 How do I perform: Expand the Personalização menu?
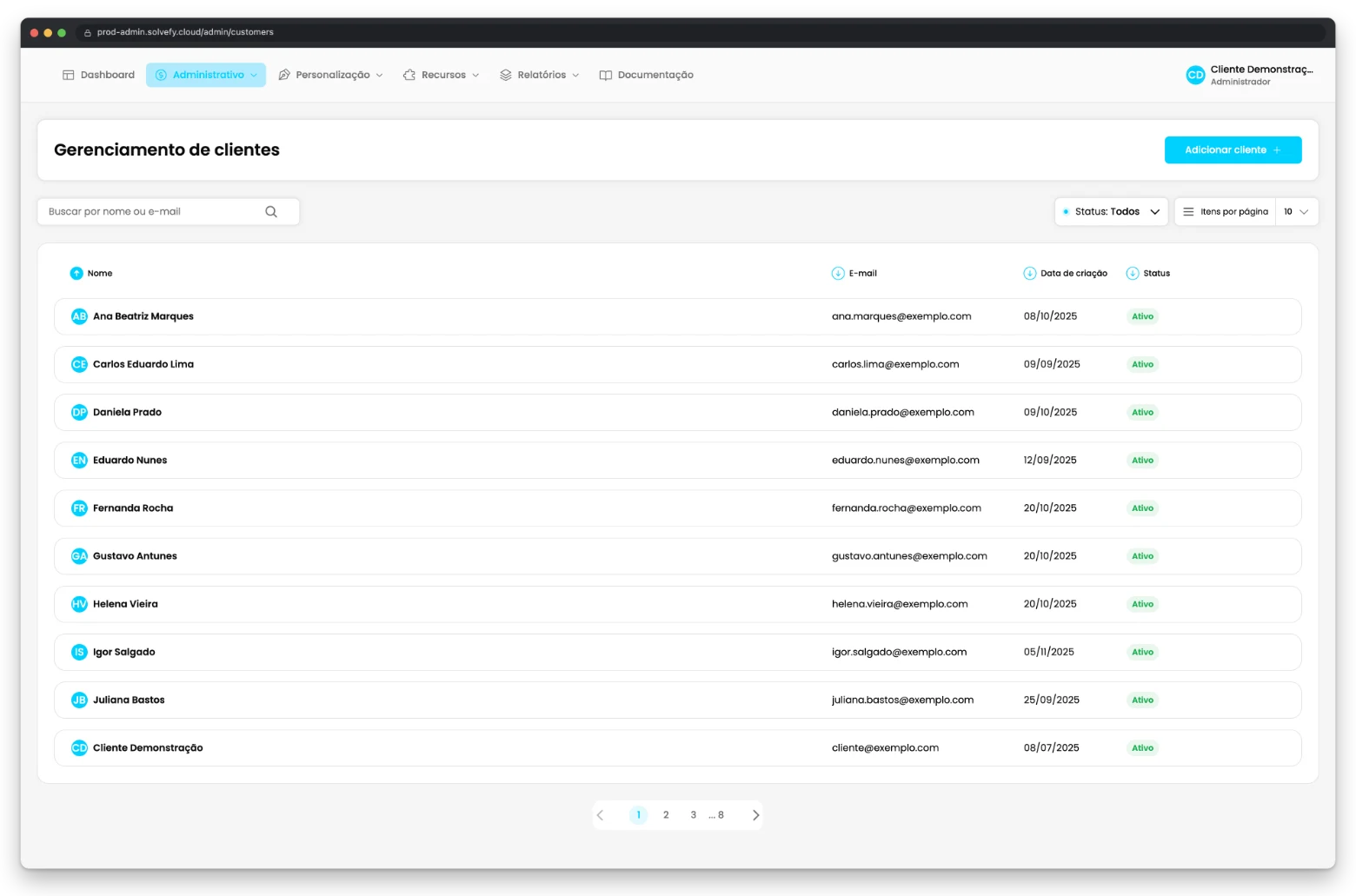pyautogui.click(x=330, y=76)
